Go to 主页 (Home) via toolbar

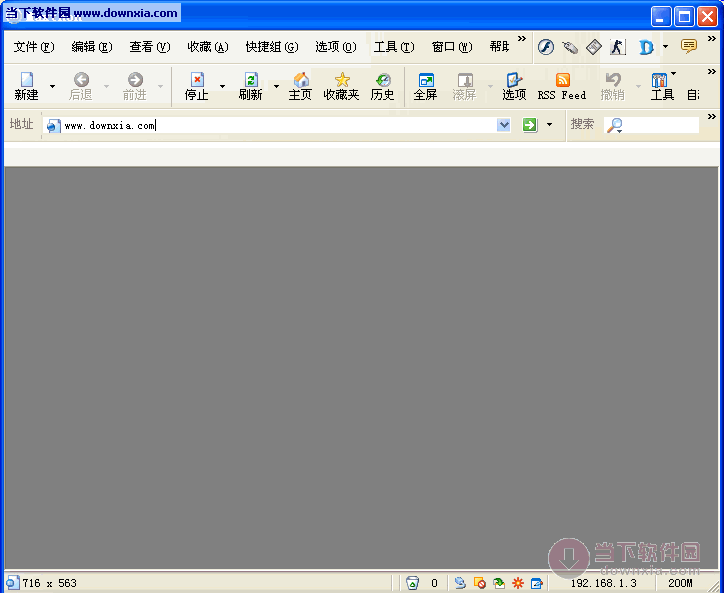click(x=300, y=86)
